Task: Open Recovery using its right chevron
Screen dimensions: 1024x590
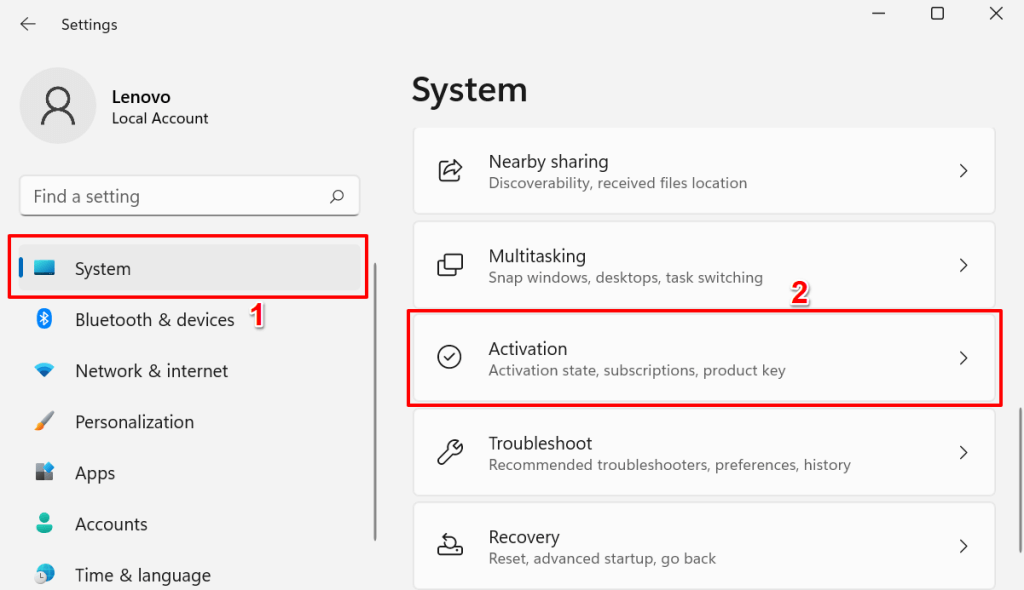Action: click(964, 546)
